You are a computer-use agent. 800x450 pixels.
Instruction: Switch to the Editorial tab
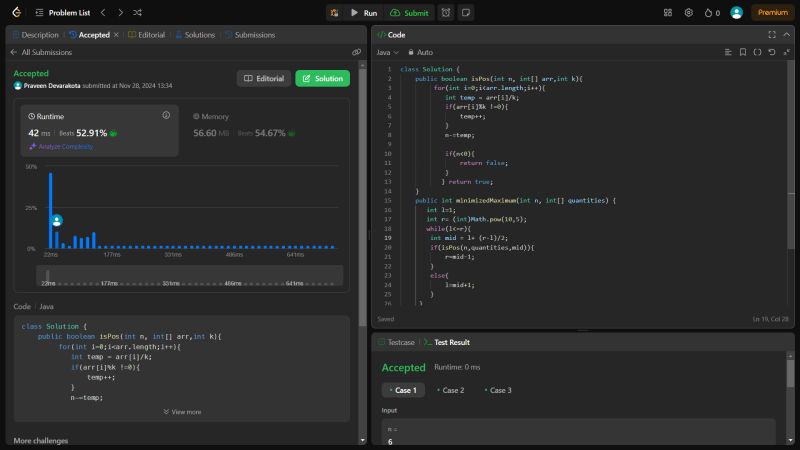[x=146, y=34]
